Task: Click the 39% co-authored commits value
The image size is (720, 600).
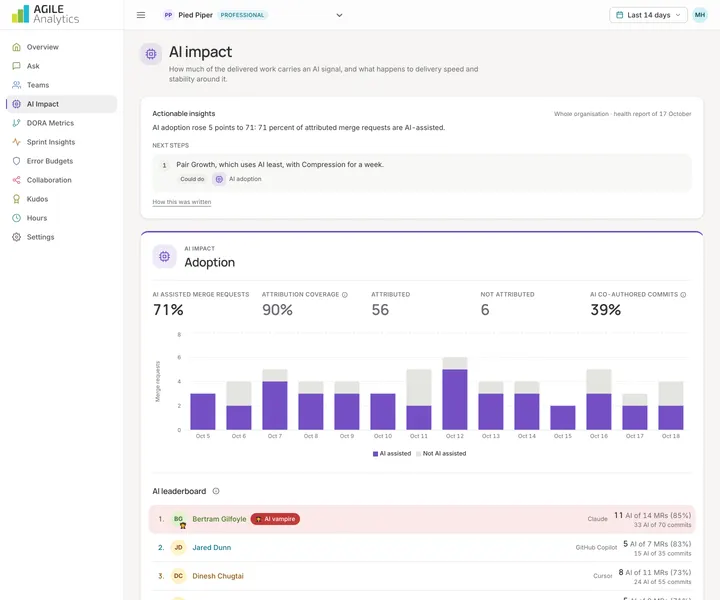Action: coord(606,310)
